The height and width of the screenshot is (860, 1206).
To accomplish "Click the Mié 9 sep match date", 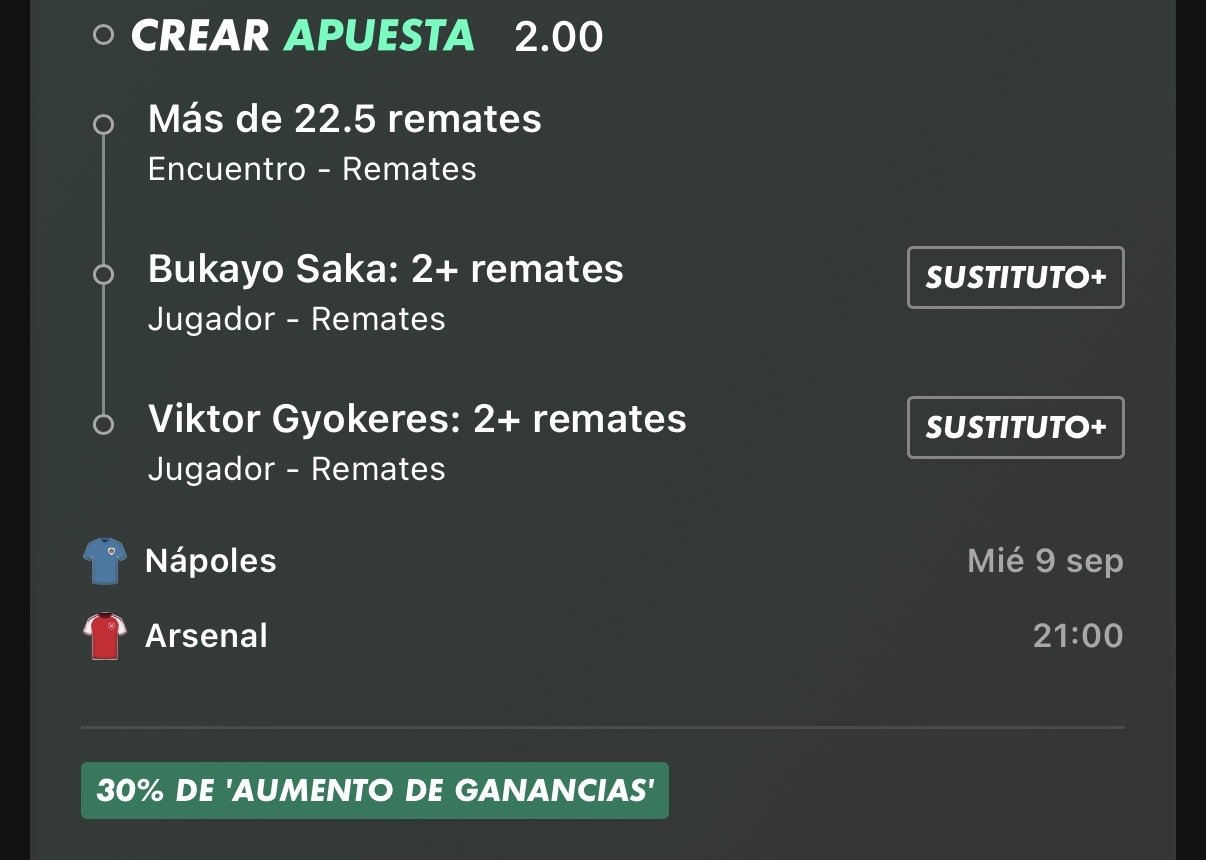I will [1046, 561].
